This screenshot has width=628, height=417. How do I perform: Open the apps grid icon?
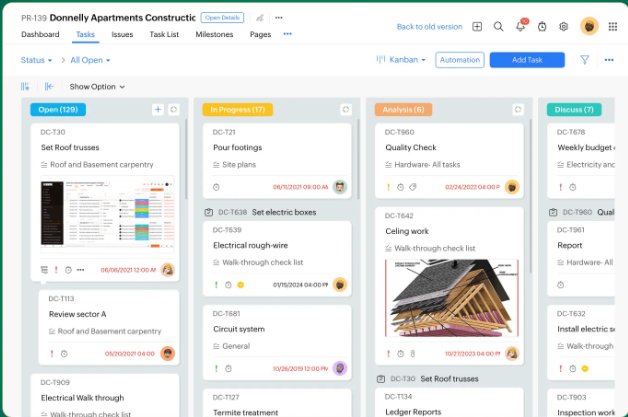613,27
